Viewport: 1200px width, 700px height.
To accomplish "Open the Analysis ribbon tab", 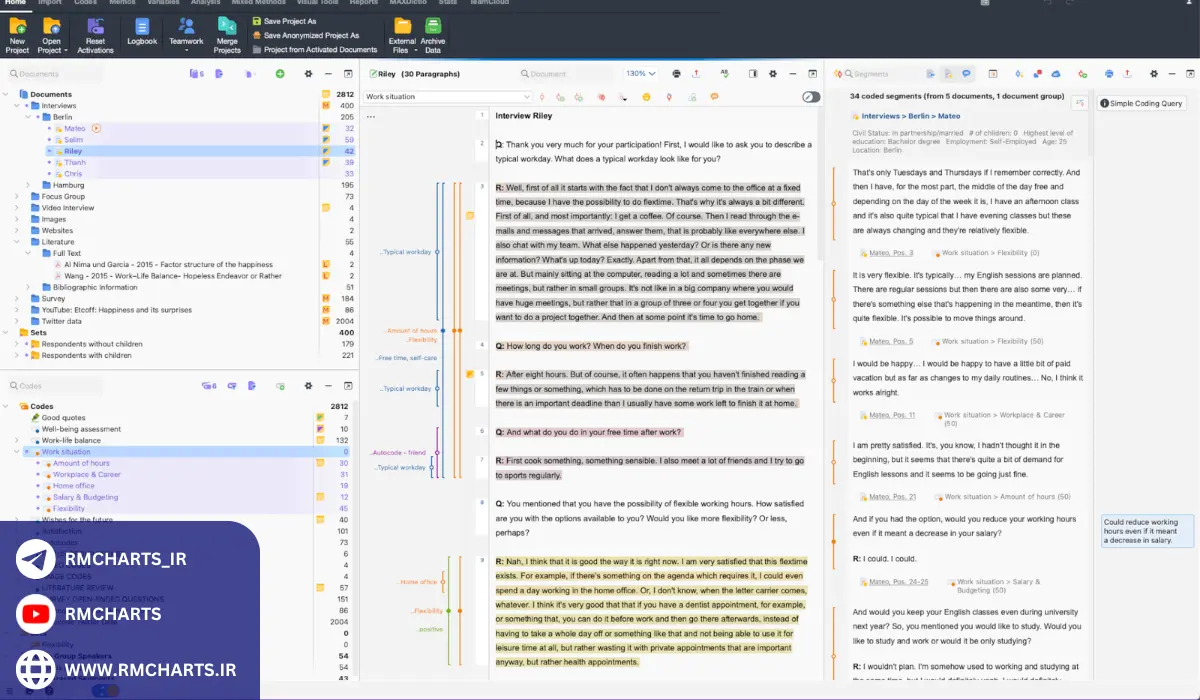I will [205, 3].
